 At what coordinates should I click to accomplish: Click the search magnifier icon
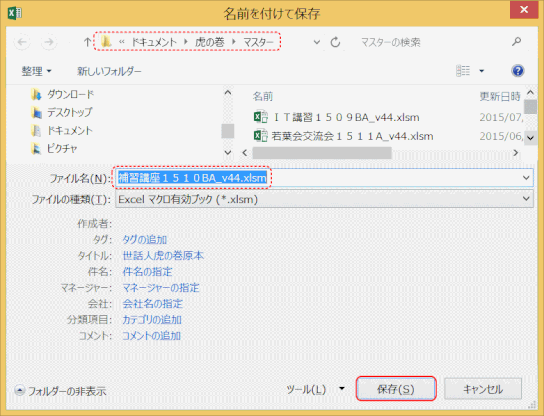click(x=517, y=42)
